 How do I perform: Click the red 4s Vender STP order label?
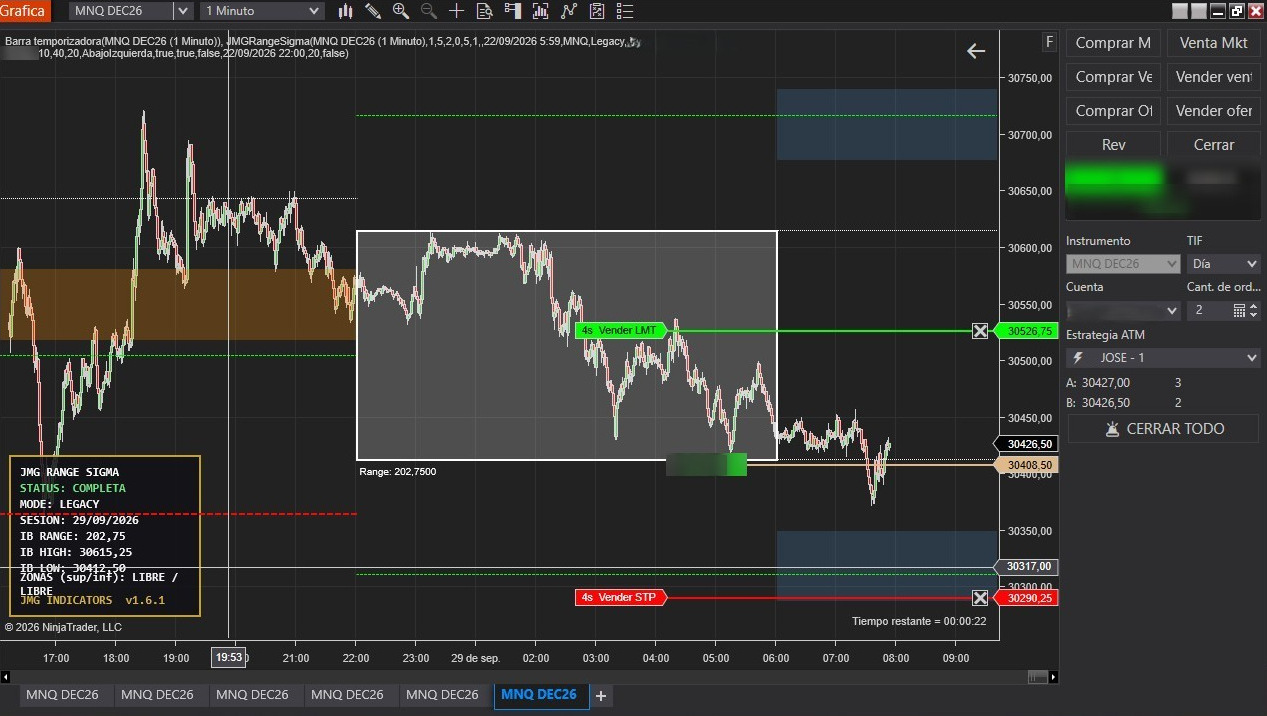(621, 598)
